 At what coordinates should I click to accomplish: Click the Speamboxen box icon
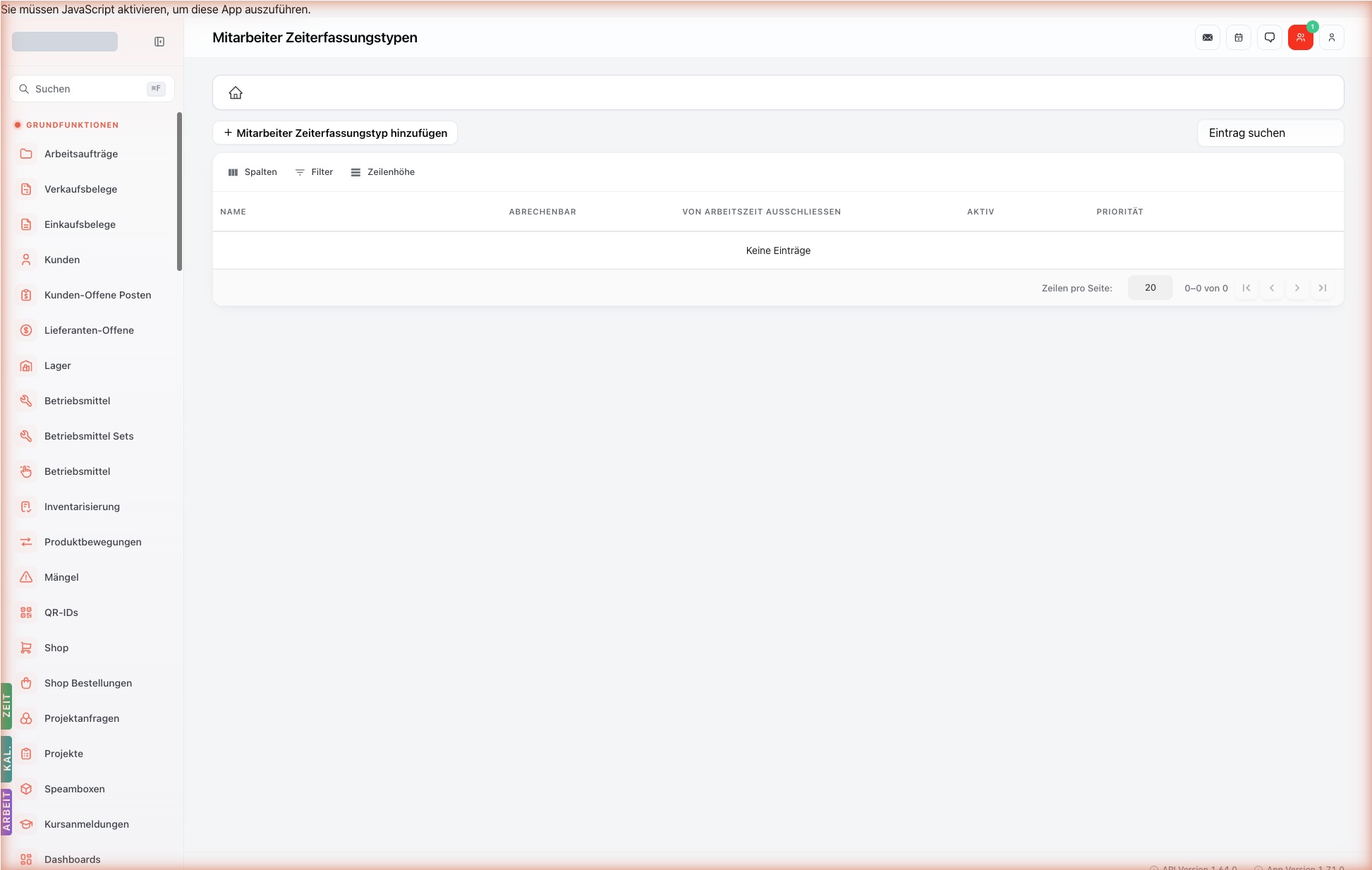pos(26,789)
